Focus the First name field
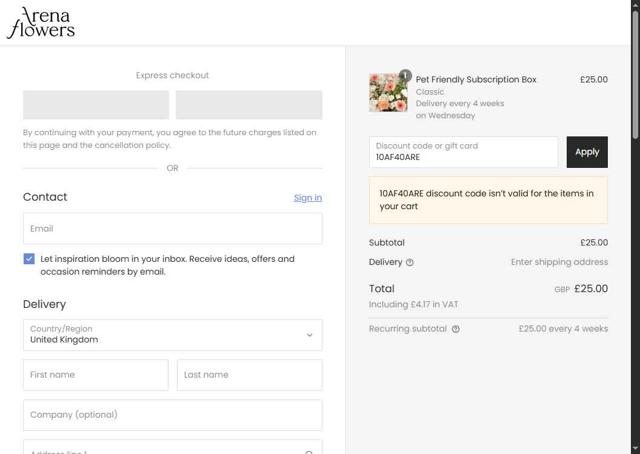This screenshot has width=640, height=454. 96,375
